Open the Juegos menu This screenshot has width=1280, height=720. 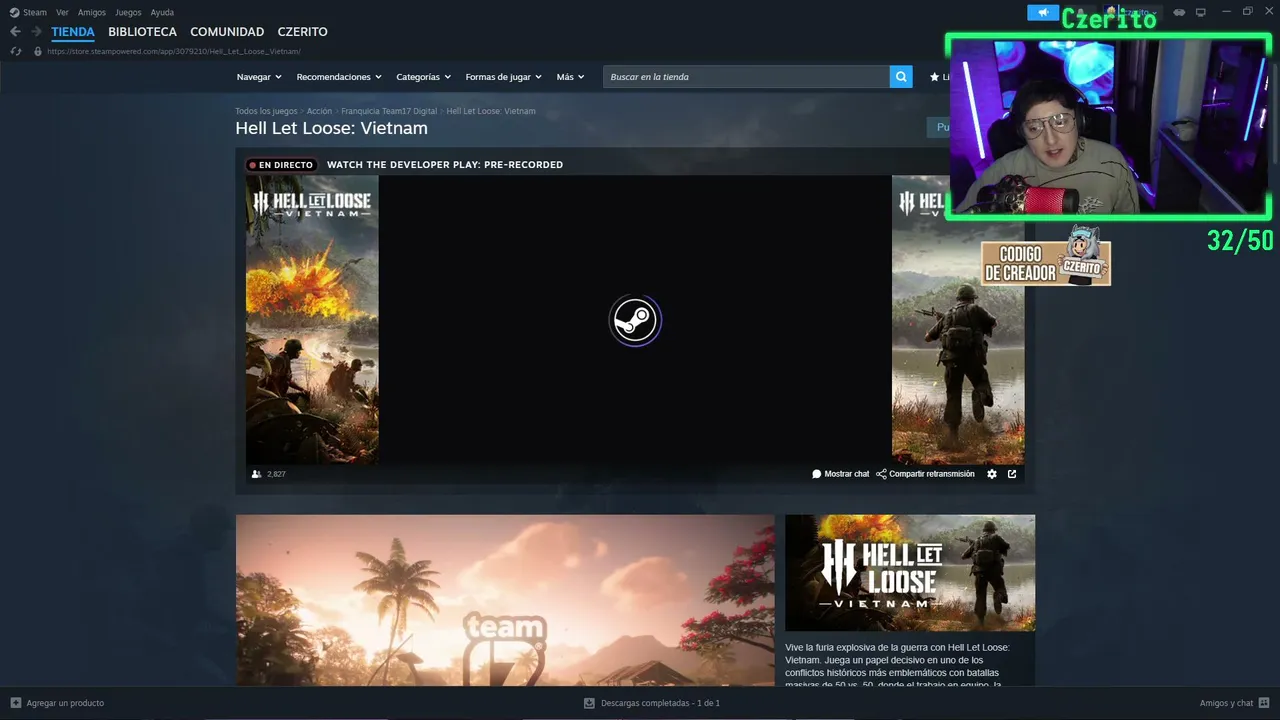click(128, 13)
